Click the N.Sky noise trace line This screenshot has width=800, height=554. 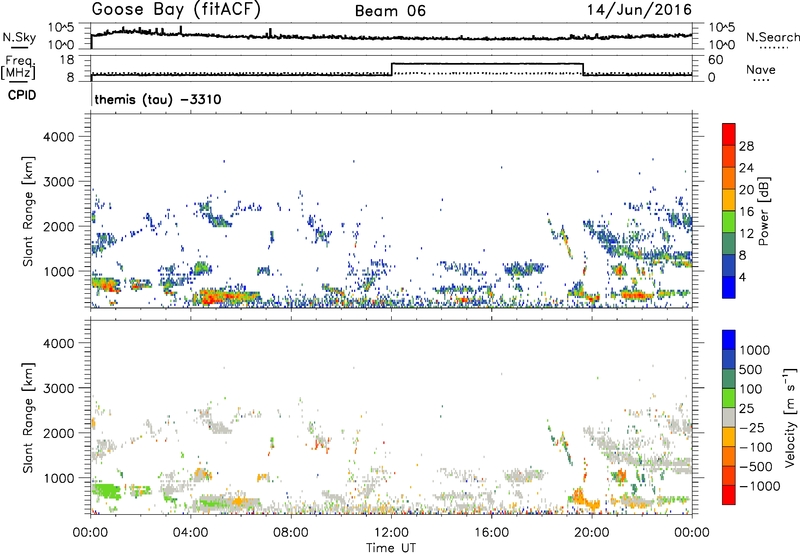click(x=391, y=36)
